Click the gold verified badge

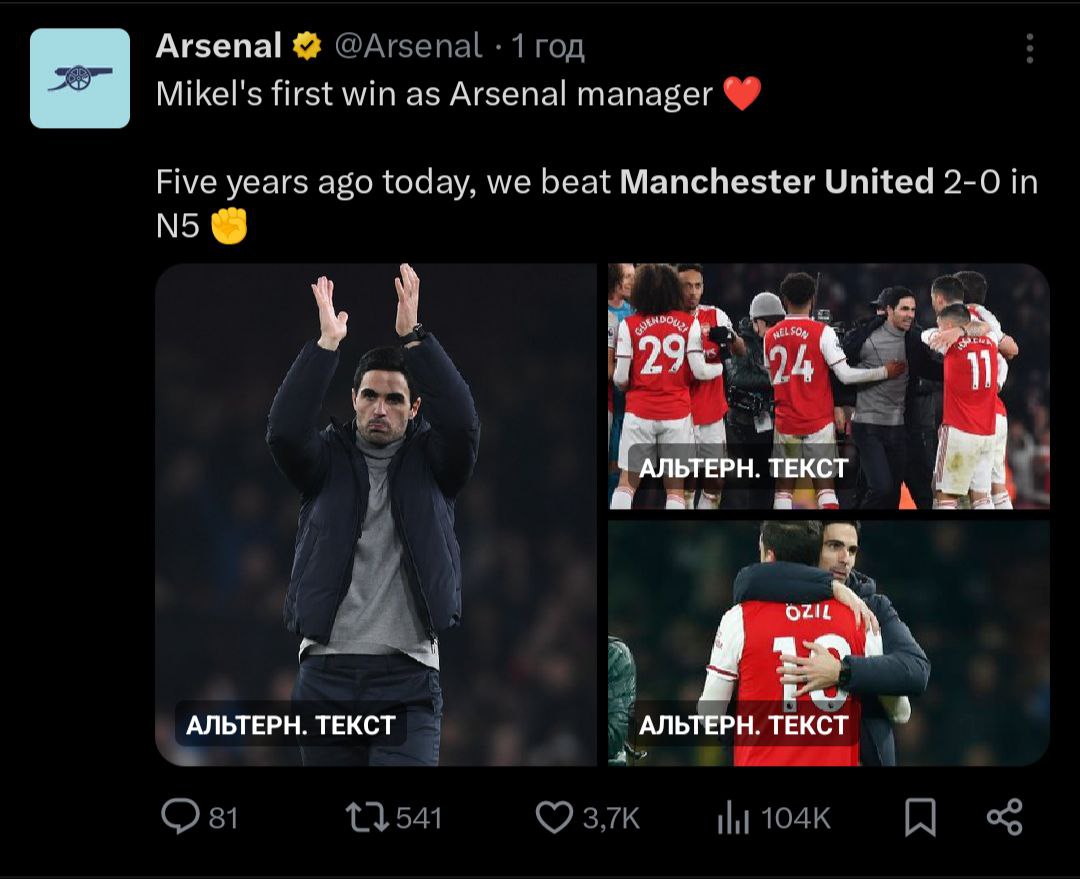[x=306, y=46]
